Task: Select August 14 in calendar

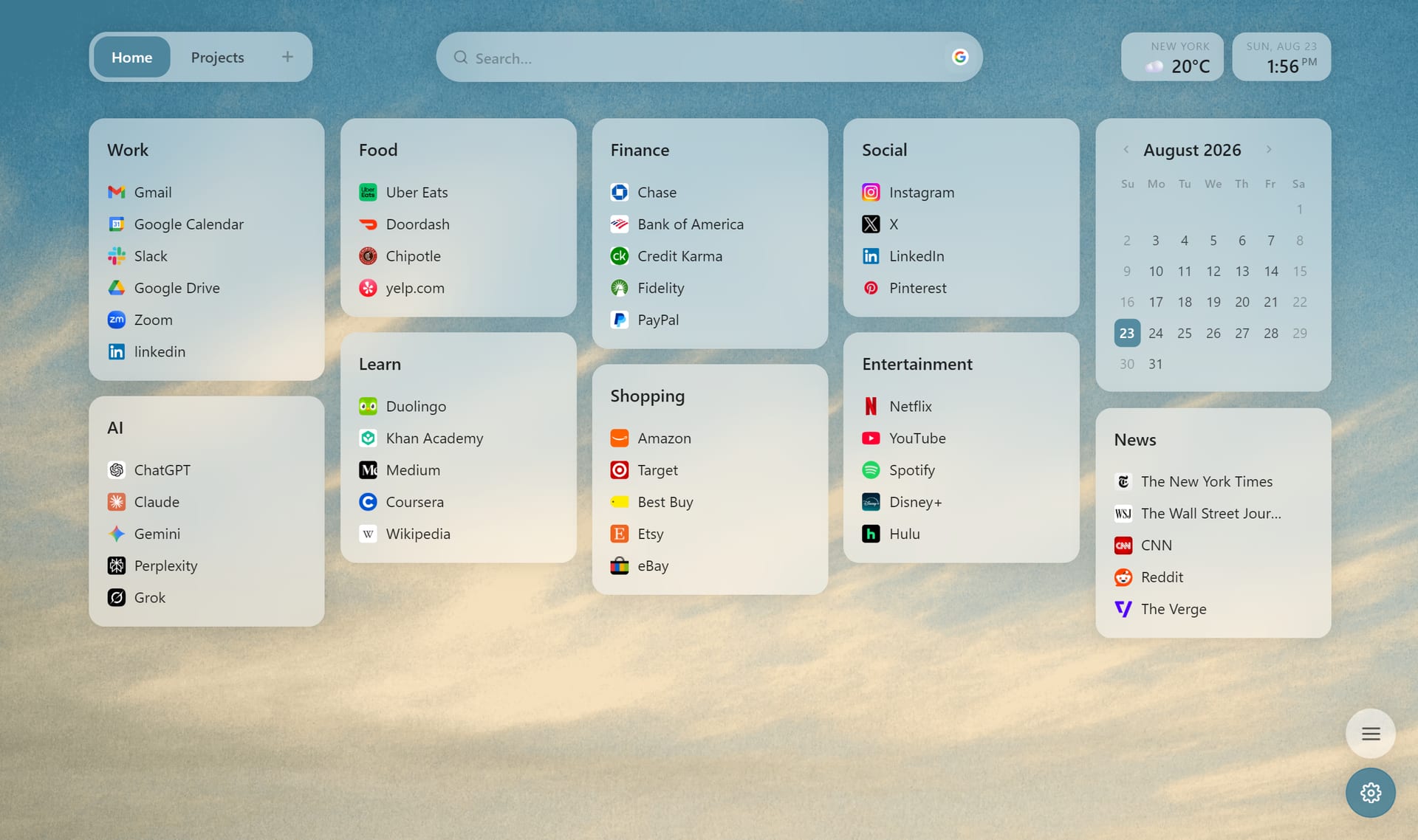Action: pyautogui.click(x=1271, y=271)
